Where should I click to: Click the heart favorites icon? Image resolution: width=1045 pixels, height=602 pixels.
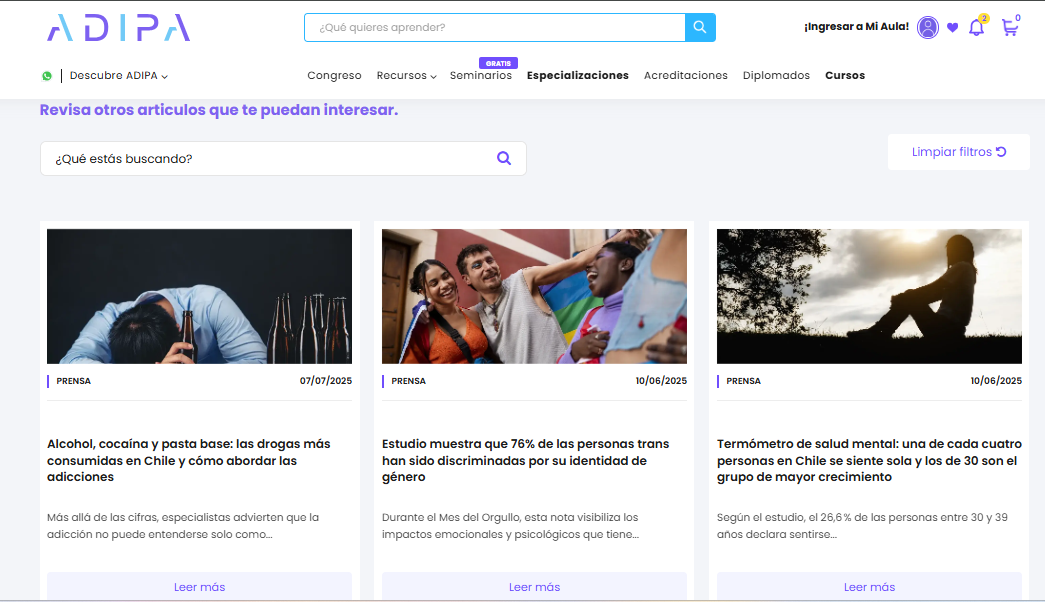(953, 27)
